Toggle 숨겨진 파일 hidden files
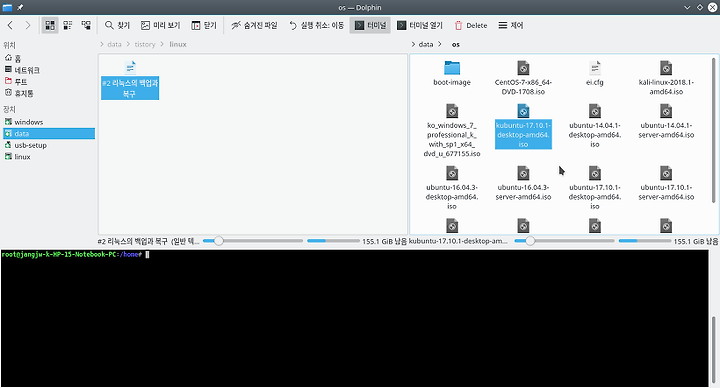Image resolution: width=720 pixels, height=388 pixels. tap(254, 25)
